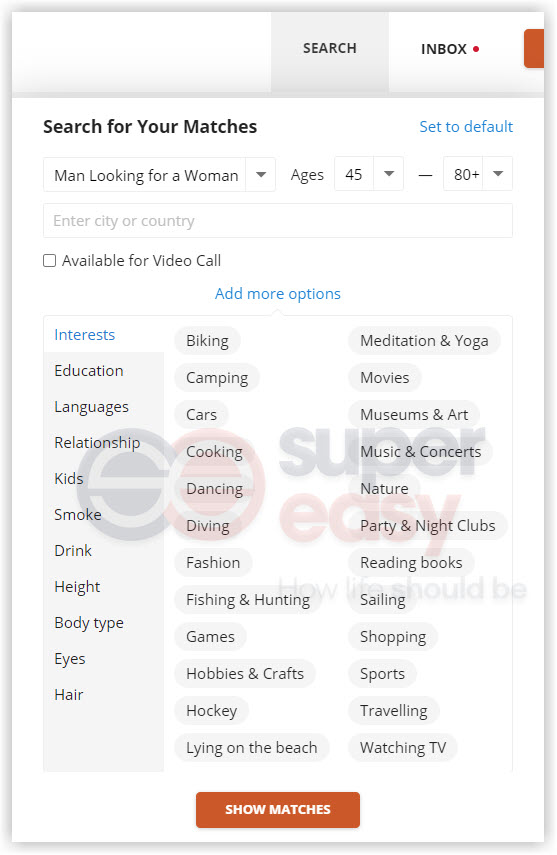The width and height of the screenshot is (557, 855).
Task: Choose the Sailing interest tag
Action: 382,600
